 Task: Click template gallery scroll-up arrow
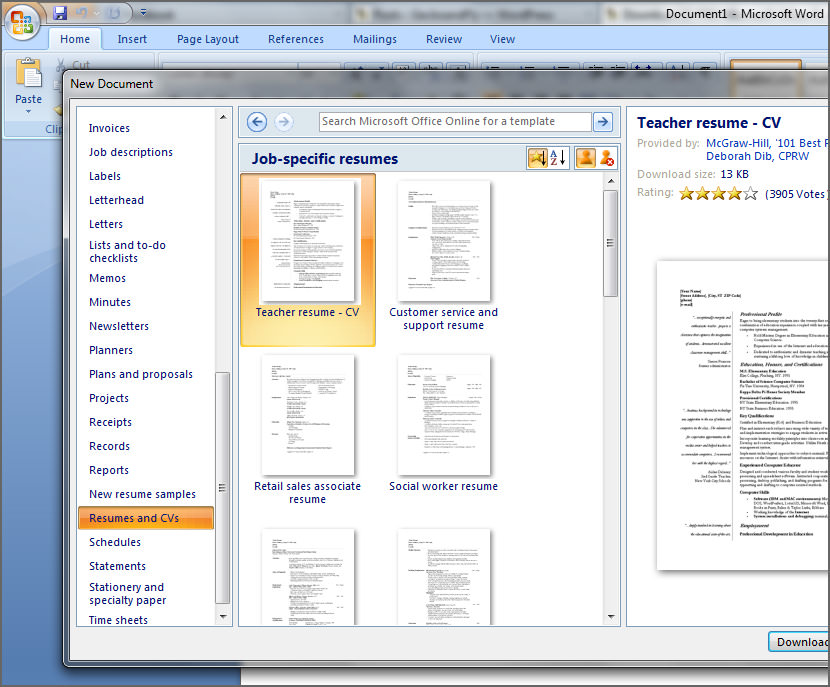click(x=611, y=181)
